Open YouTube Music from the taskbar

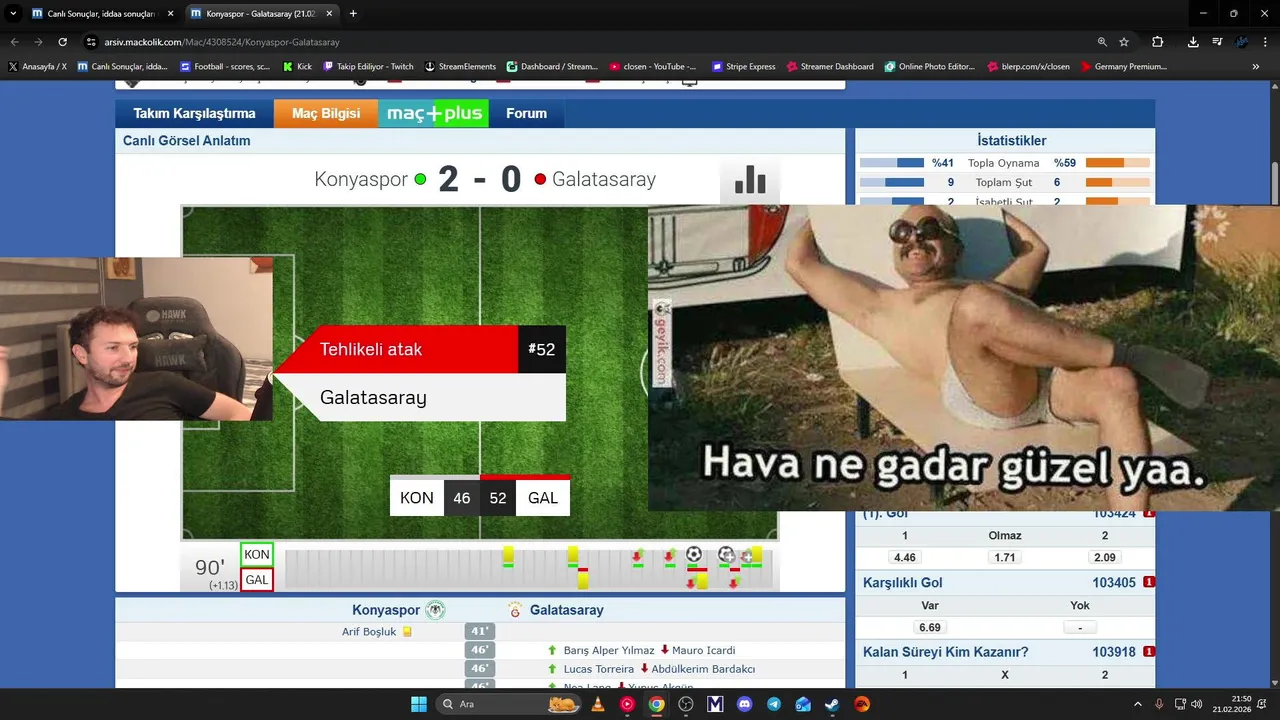coord(627,704)
